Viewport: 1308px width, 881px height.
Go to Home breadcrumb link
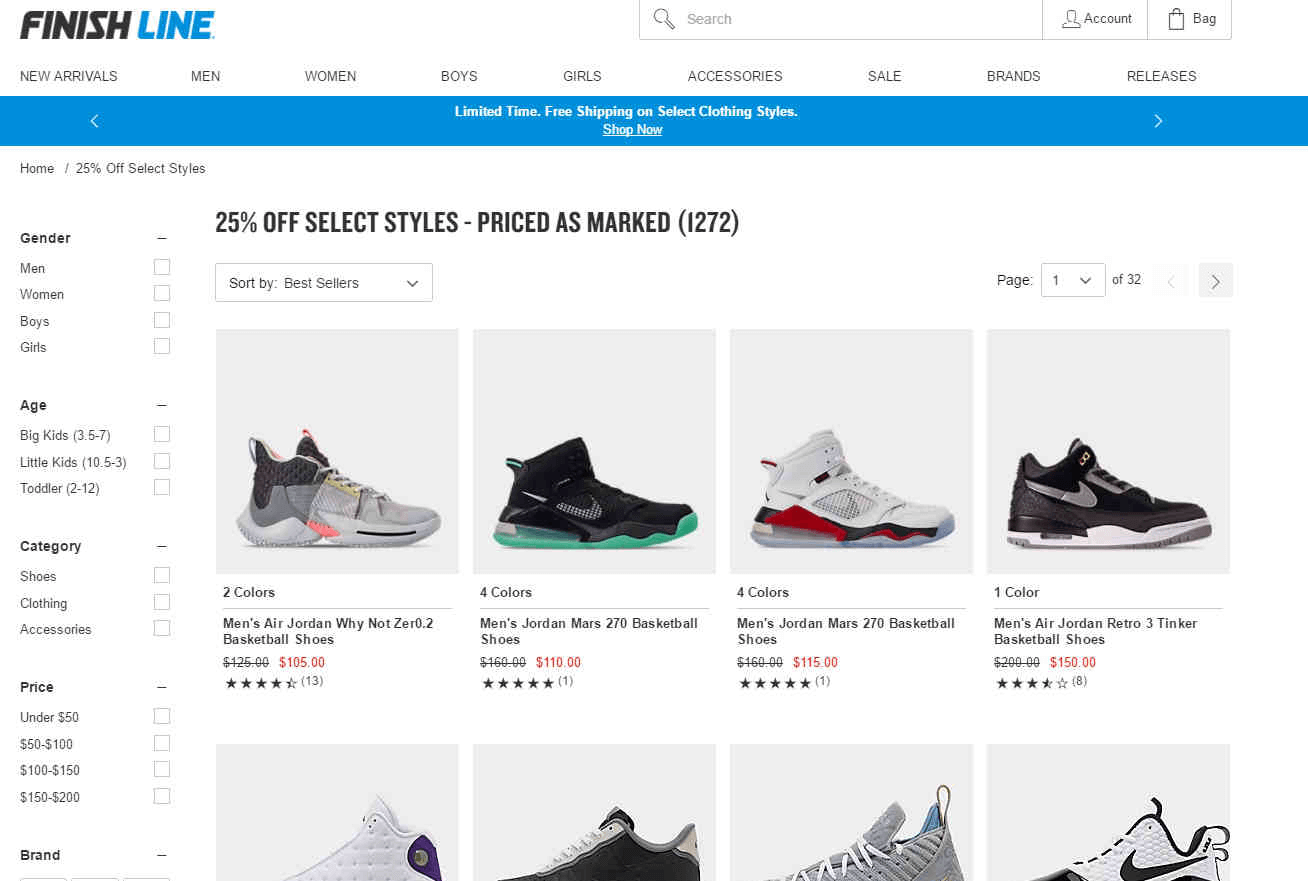[x=37, y=168]
